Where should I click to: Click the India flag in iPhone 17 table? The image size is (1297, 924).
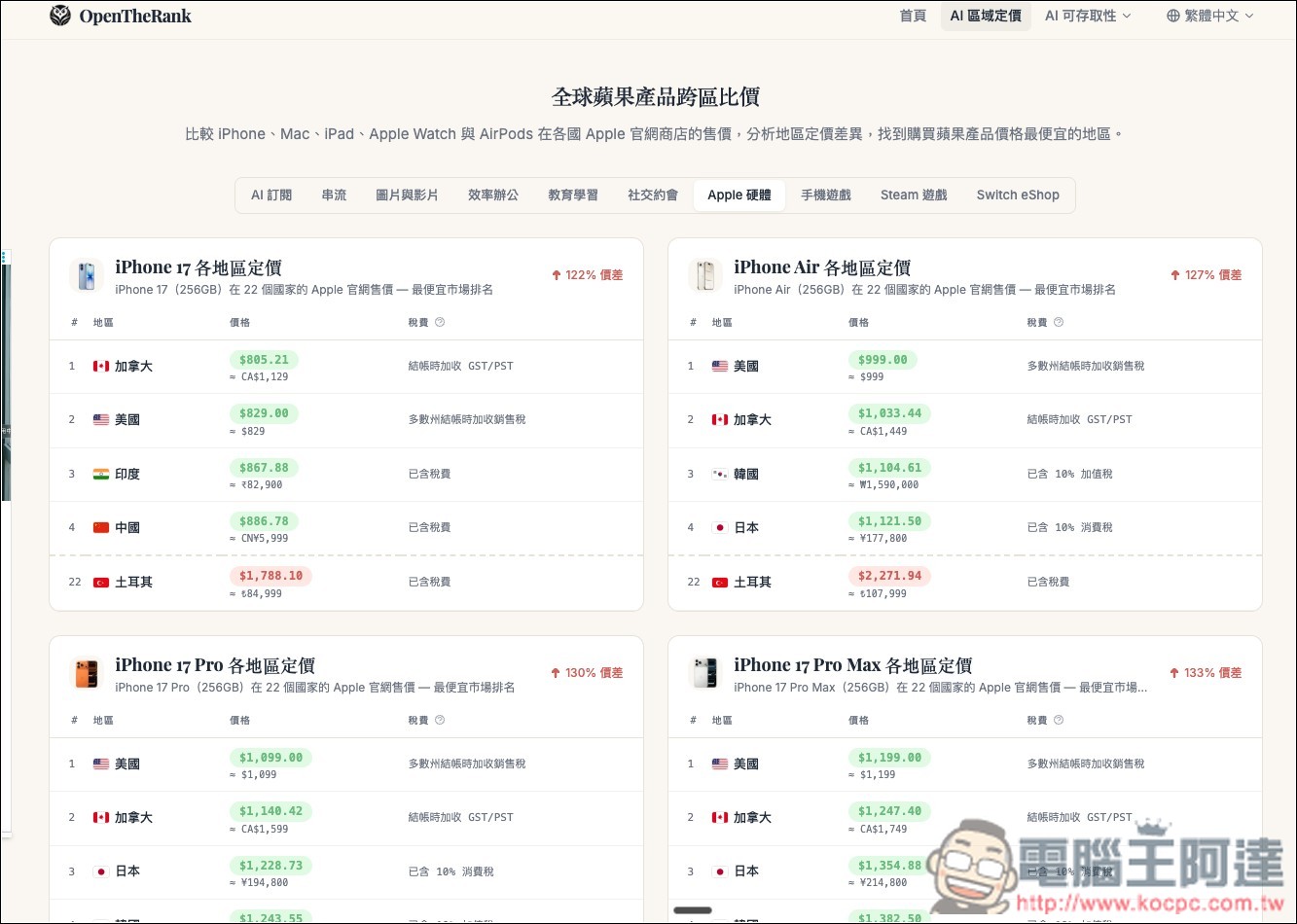coord(101,475)
